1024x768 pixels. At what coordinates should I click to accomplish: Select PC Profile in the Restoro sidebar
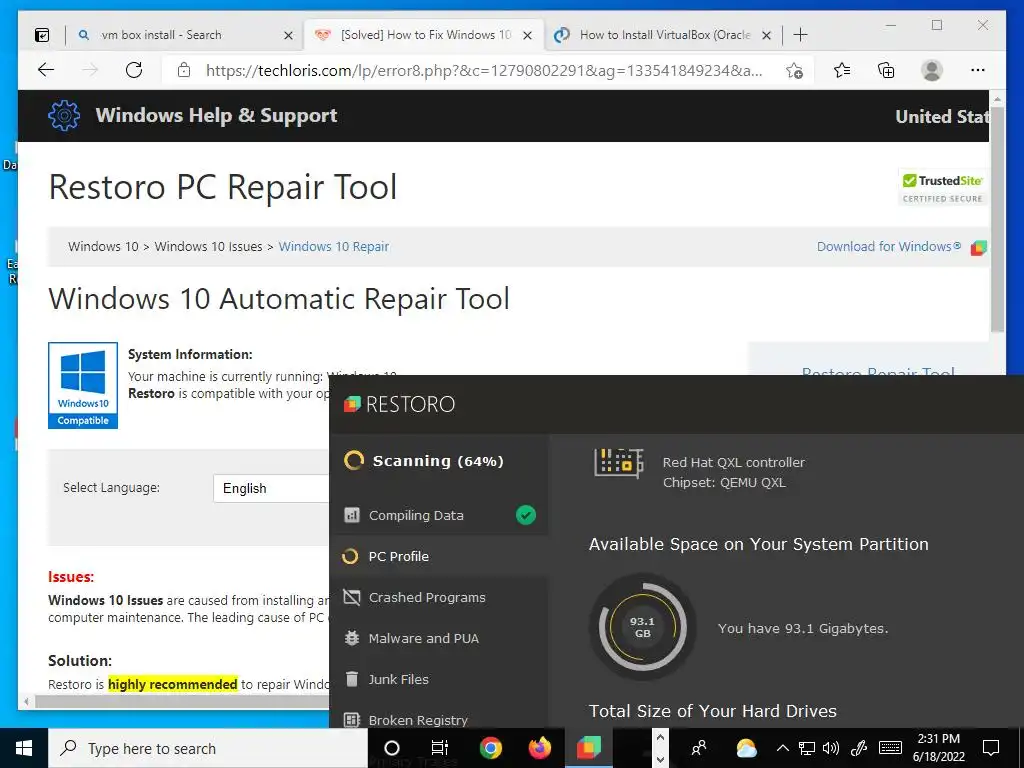439,556
